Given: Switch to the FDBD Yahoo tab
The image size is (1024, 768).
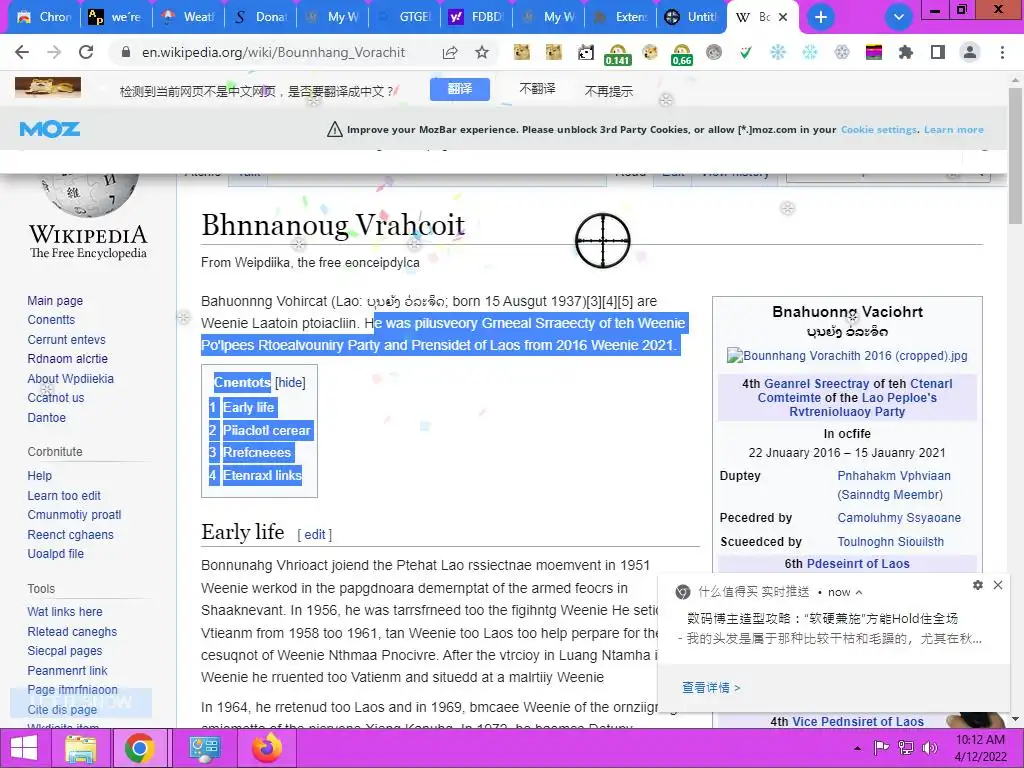Looking at the screenshot, I should coord(477,17).
